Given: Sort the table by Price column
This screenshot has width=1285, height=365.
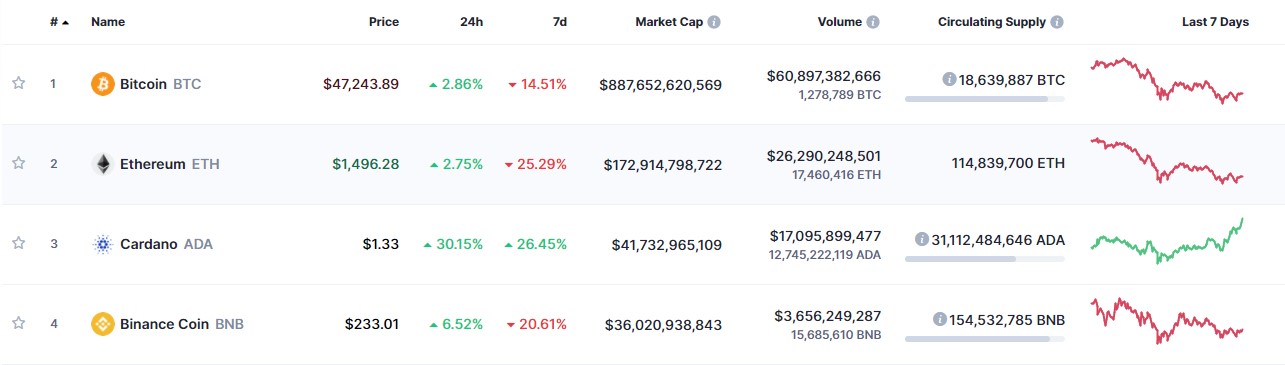Looking at the screenshot, I should pos(383,22).
